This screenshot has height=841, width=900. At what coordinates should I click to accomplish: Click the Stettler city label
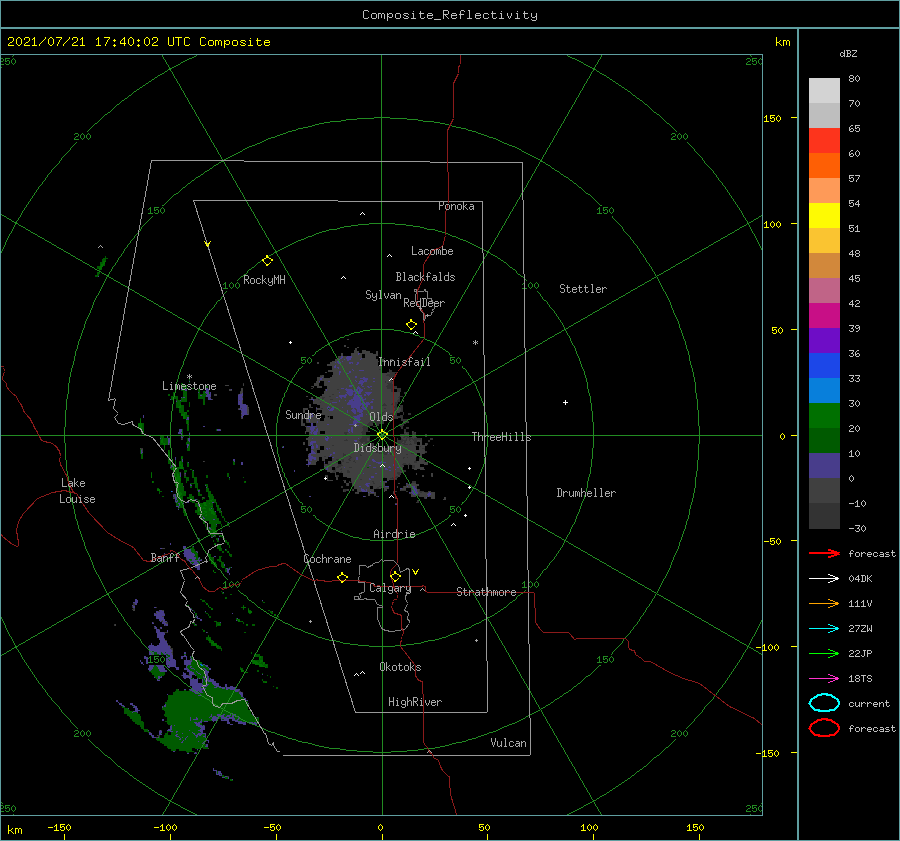(x=583, y=289)
